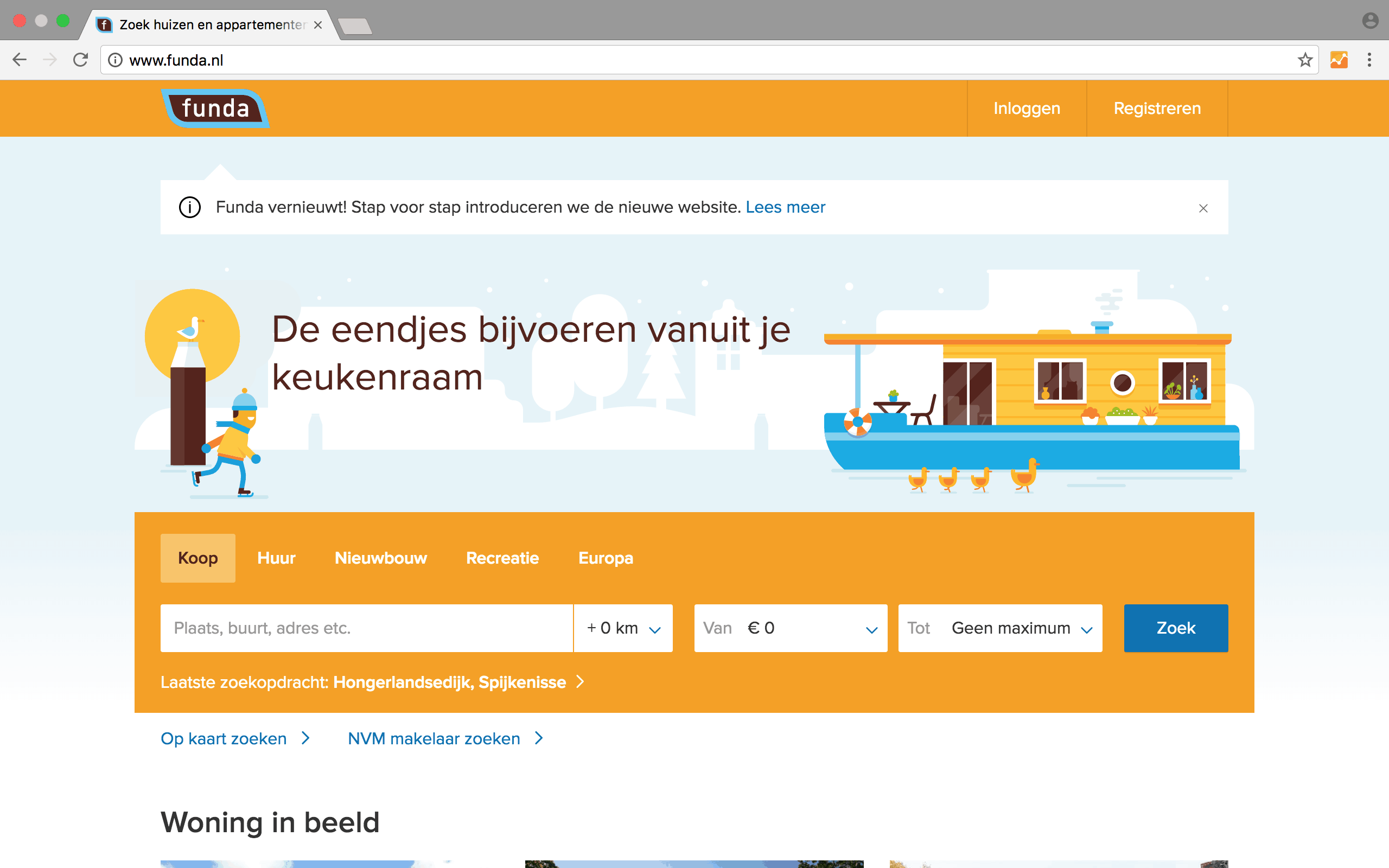The width and height of the screenshot is (1389, 868).
Task: Click the houseboat illustration
Action: [1033, 396]
